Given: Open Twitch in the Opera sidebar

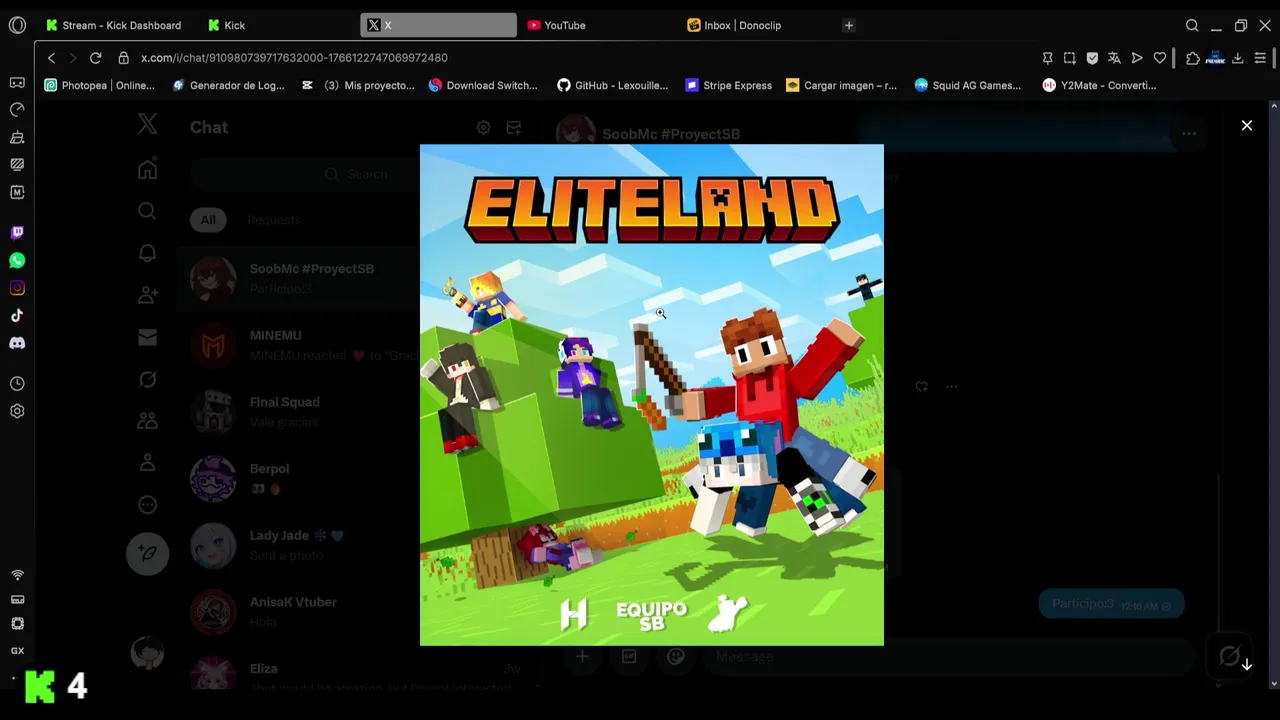Looking at the screenshot, I should (17, 233).
